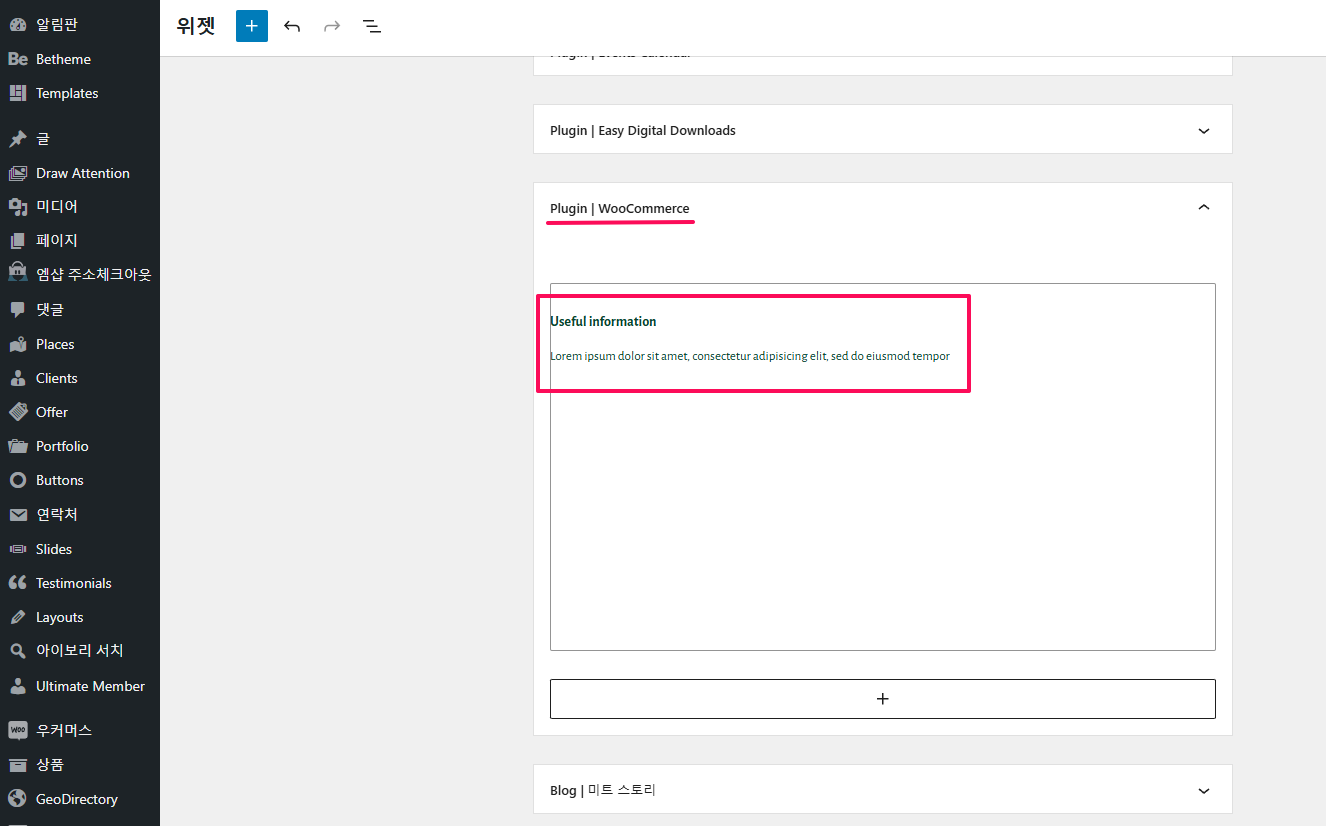The height and width of the screenshot is (826, 1326).
Task: Click the 상품 archive box icon
Action: click(x=17, y=765)
